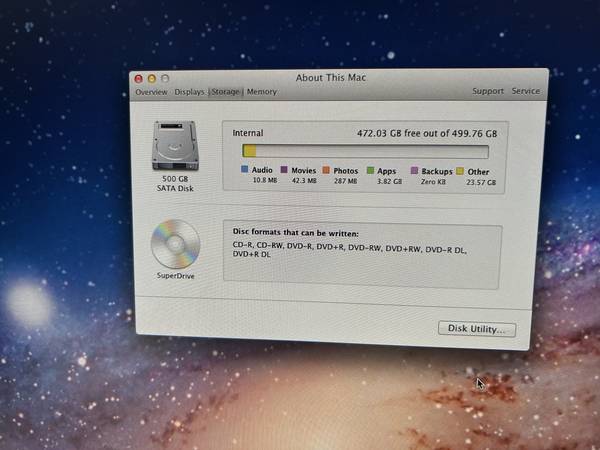Minimize the window with the yellow button
Viewport: 600px width, 450px height.
click(151, 77)
